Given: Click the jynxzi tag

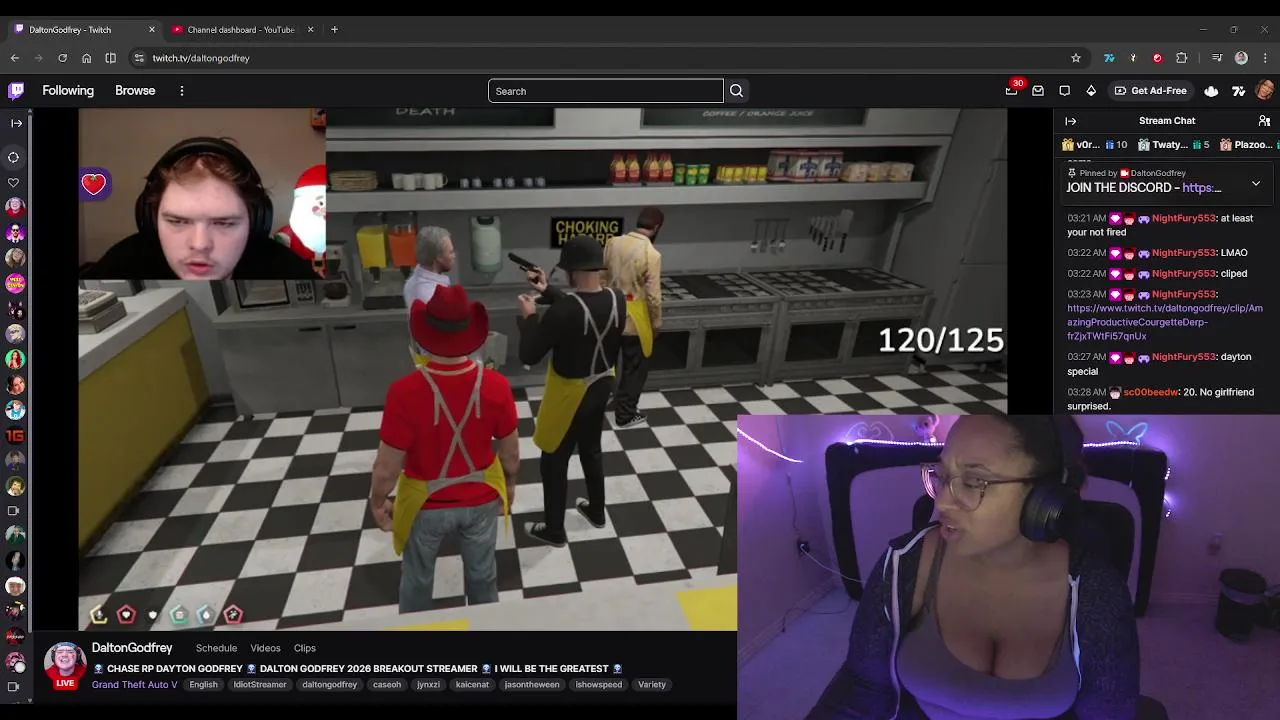Looking at the screenshot, I should [x=428, y=685].
